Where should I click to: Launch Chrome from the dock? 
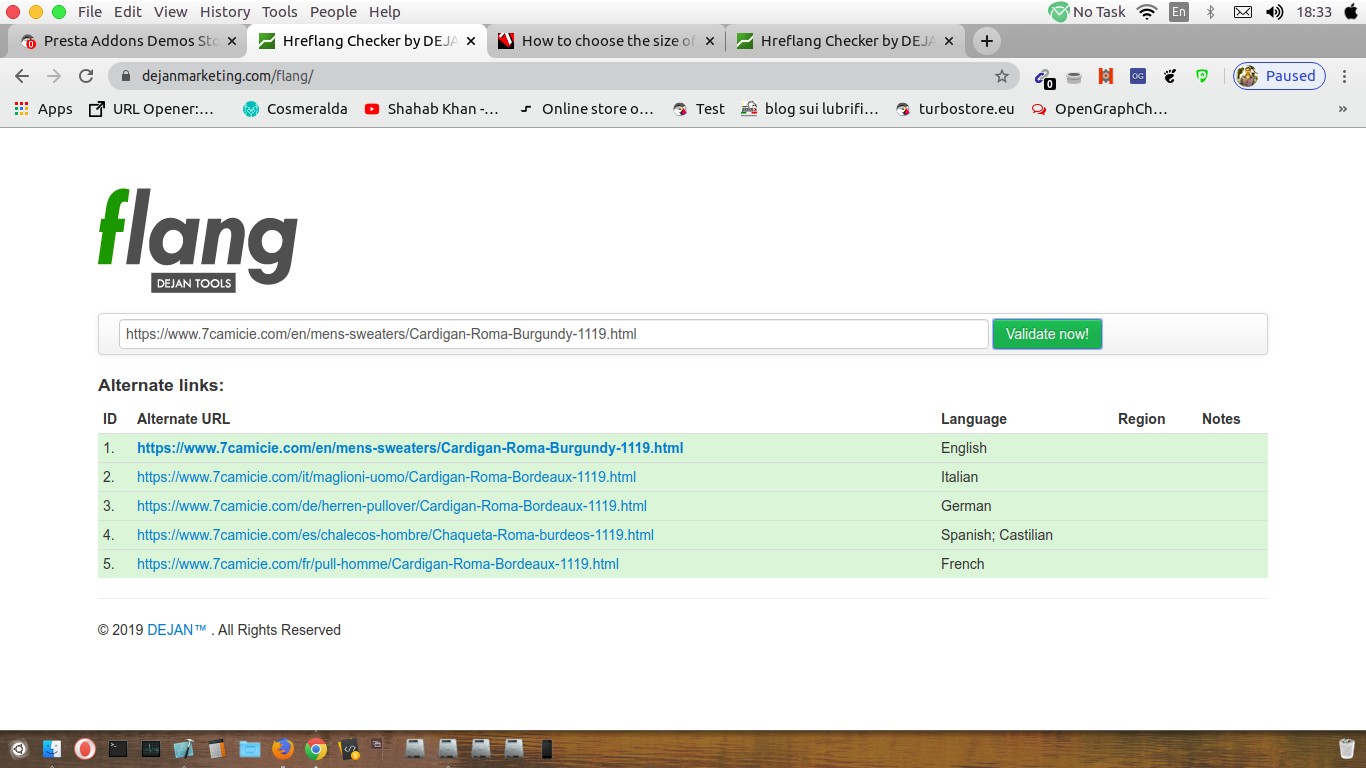point(316,748)
